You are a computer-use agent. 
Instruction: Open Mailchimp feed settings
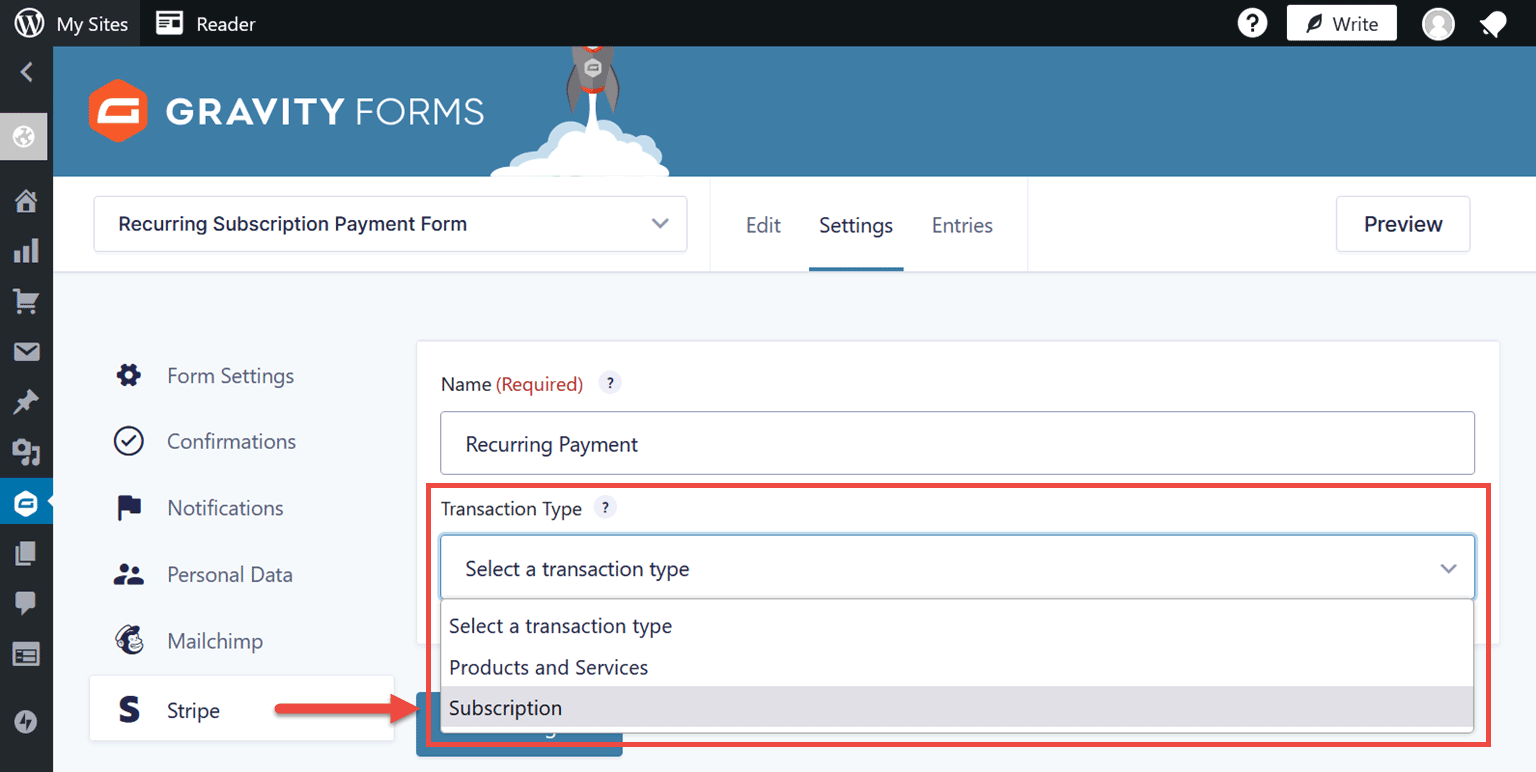(215, 641)
